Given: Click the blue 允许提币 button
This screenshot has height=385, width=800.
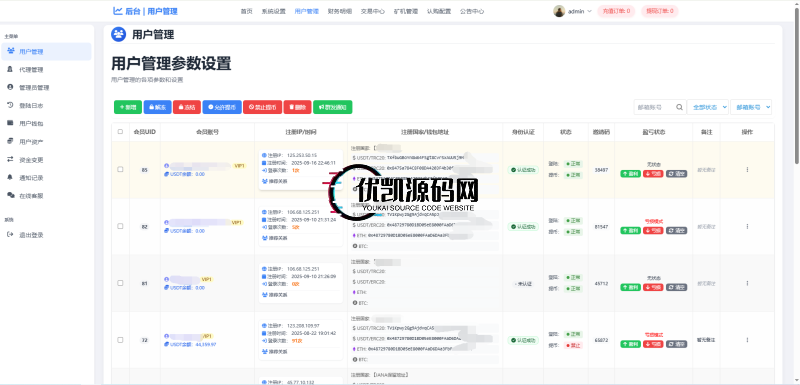Looking at the screenshot, I should point(222,107).
